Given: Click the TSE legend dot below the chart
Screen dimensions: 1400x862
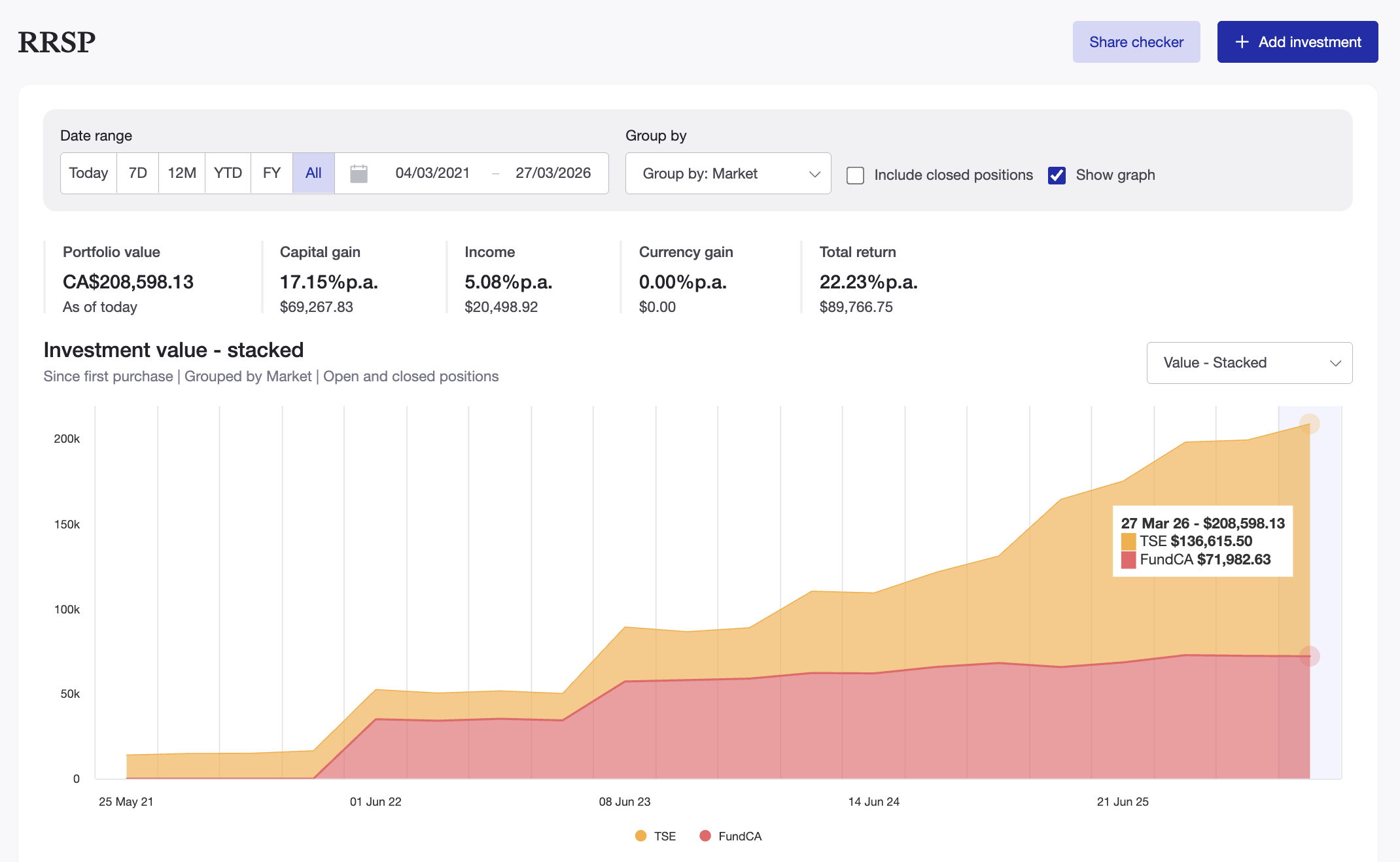Looking at the screenshot, I should point(640,836).
